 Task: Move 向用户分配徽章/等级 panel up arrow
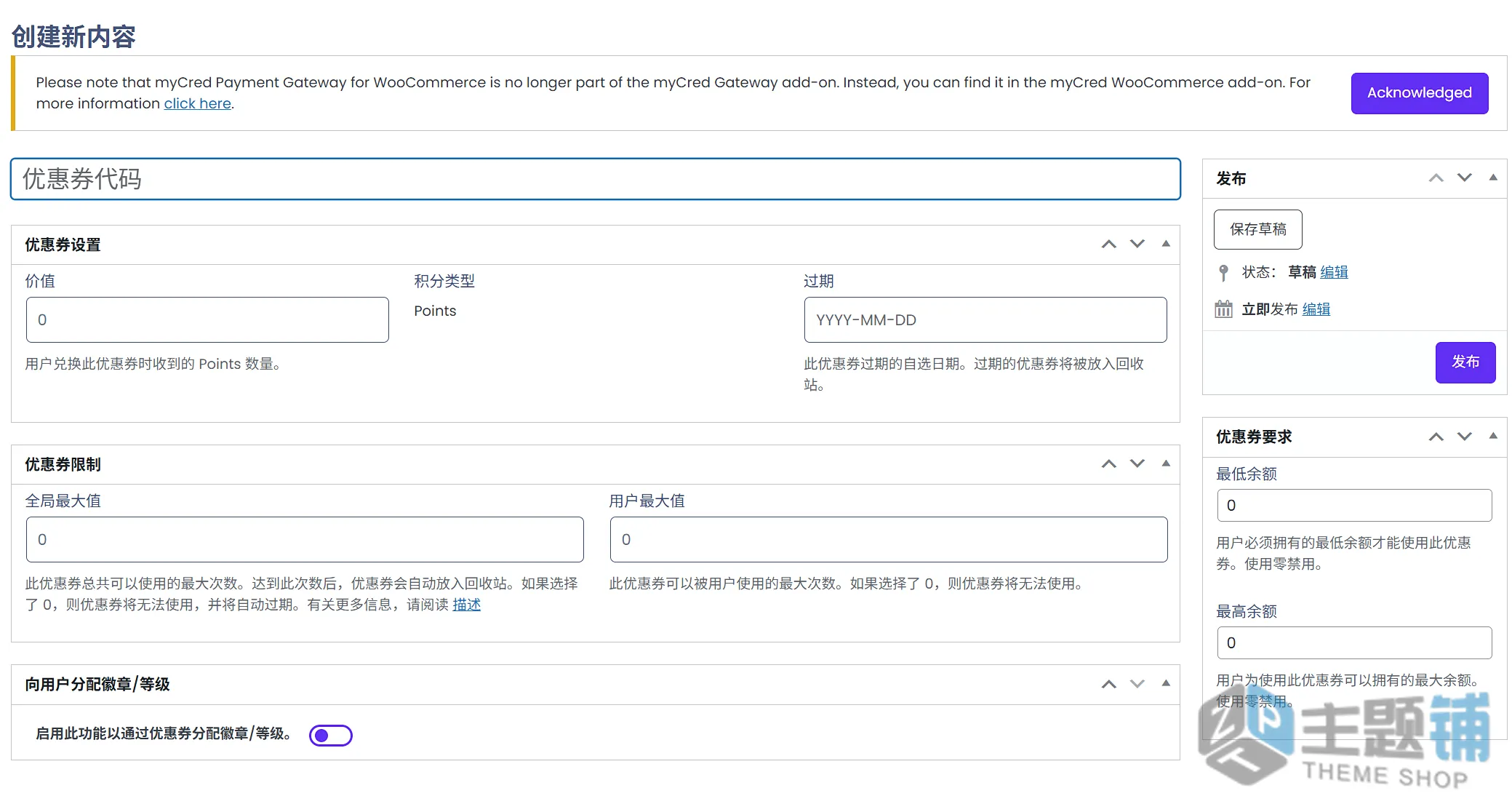click(x=1108, y=684)
